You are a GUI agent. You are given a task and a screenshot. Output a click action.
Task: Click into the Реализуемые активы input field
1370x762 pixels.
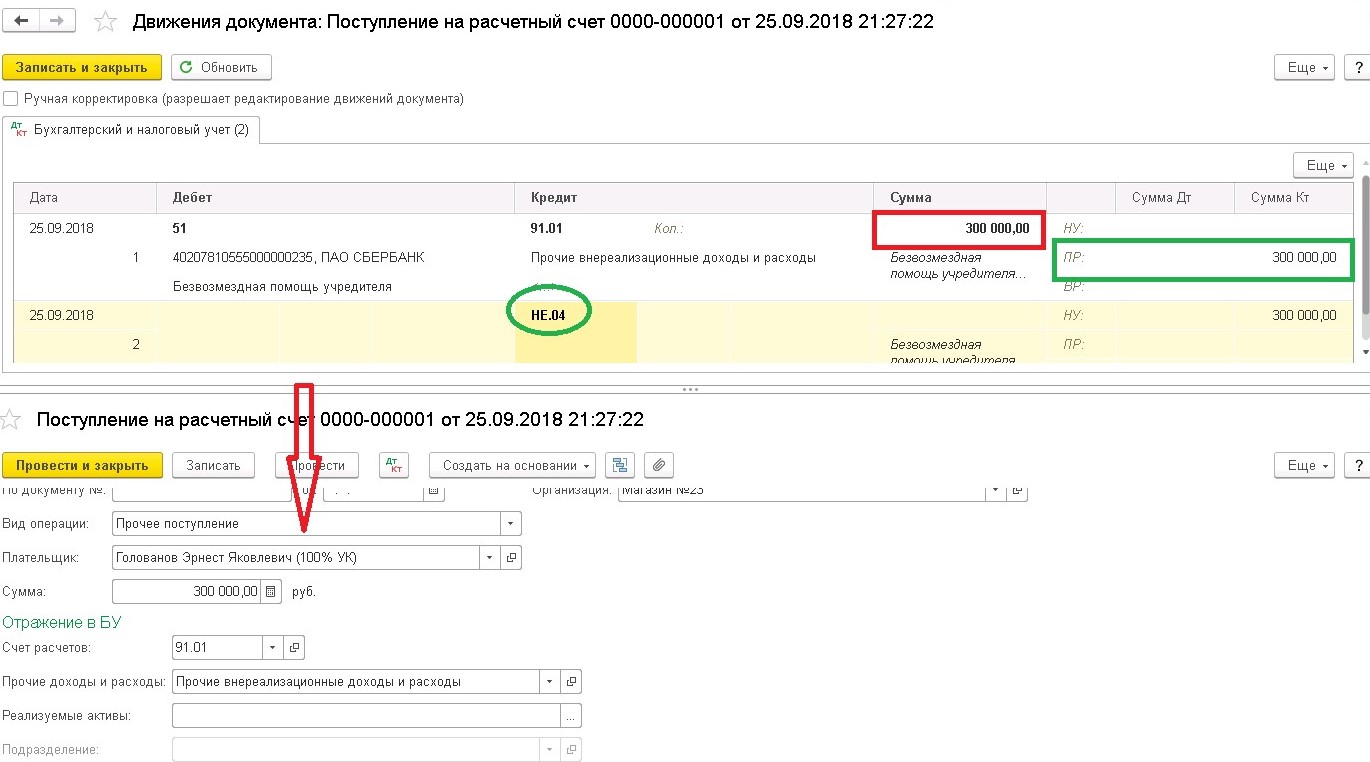coord(365,716)
